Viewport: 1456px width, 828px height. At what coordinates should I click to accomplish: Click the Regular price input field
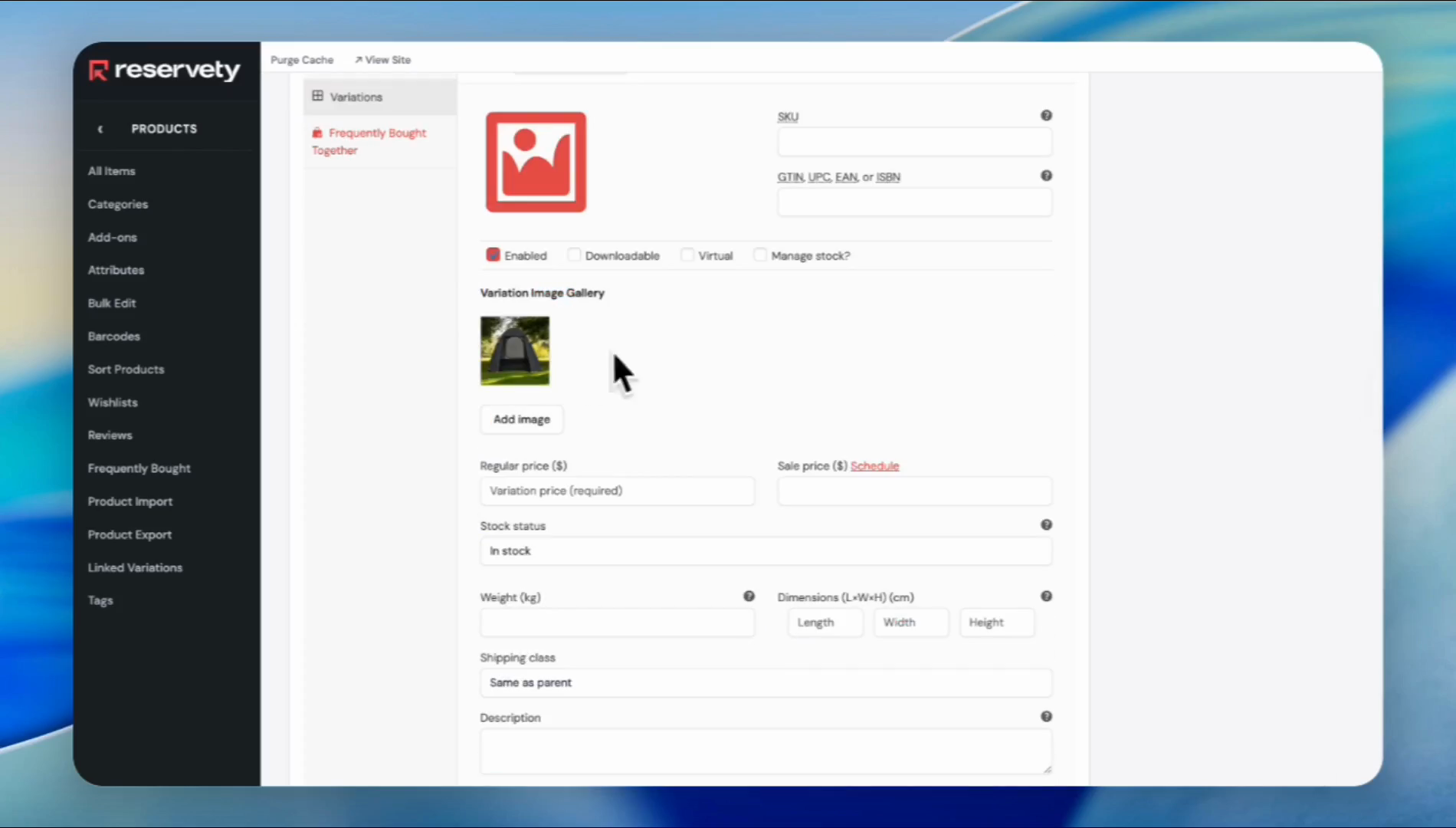(x=616, y=491)
